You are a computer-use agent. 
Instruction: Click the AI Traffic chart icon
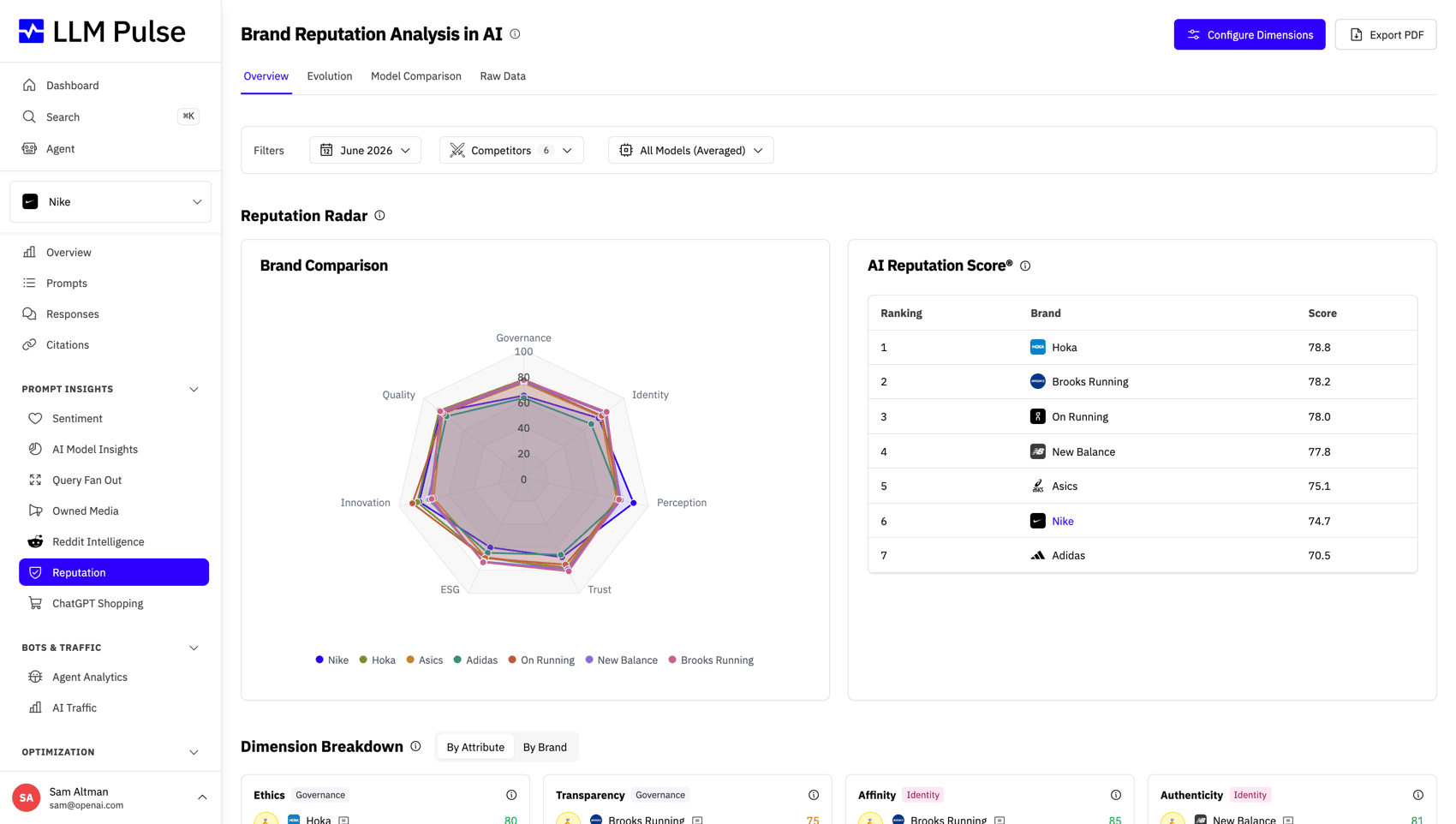pos(35,708)
